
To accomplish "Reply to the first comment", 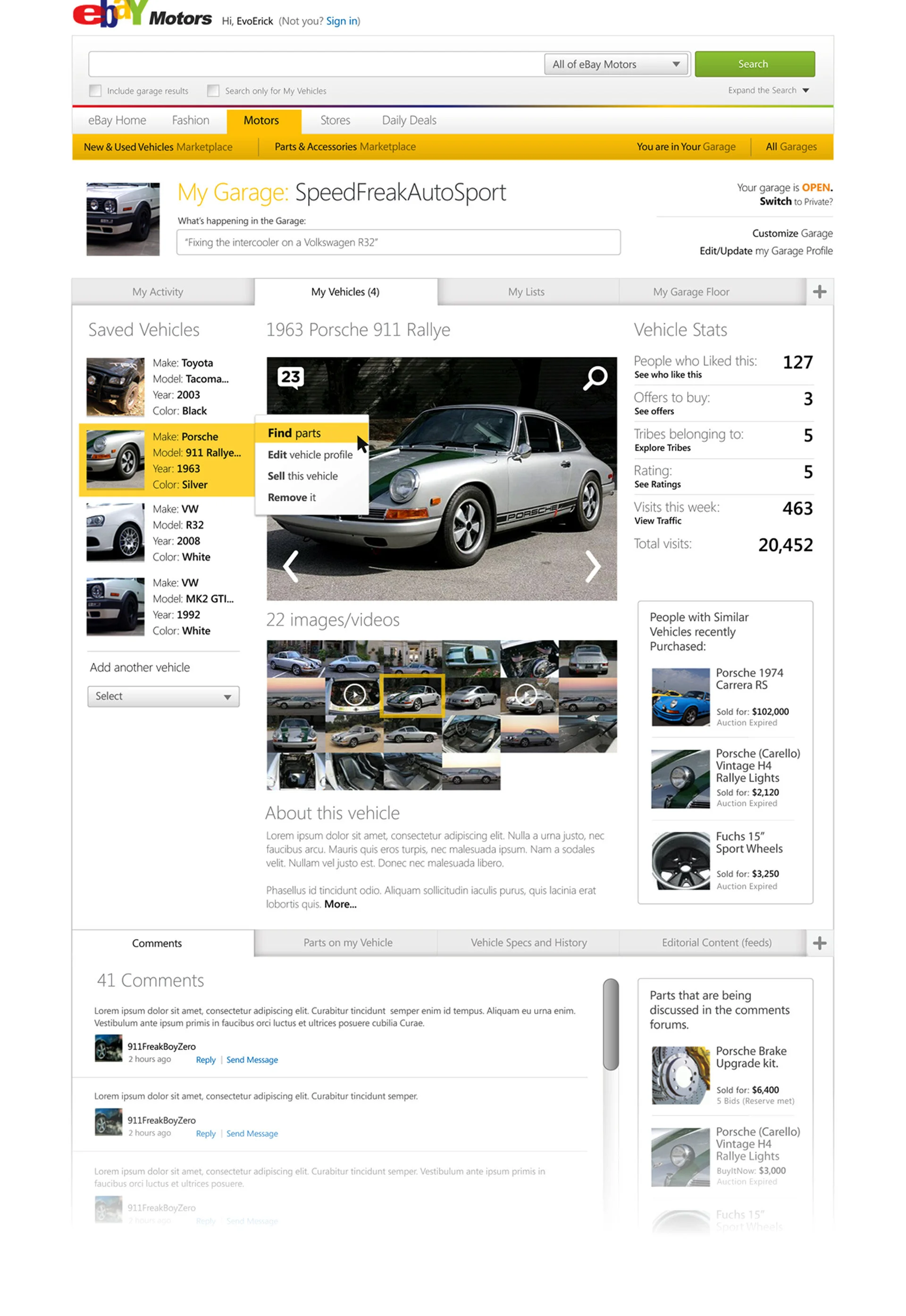I will 205,1060.
